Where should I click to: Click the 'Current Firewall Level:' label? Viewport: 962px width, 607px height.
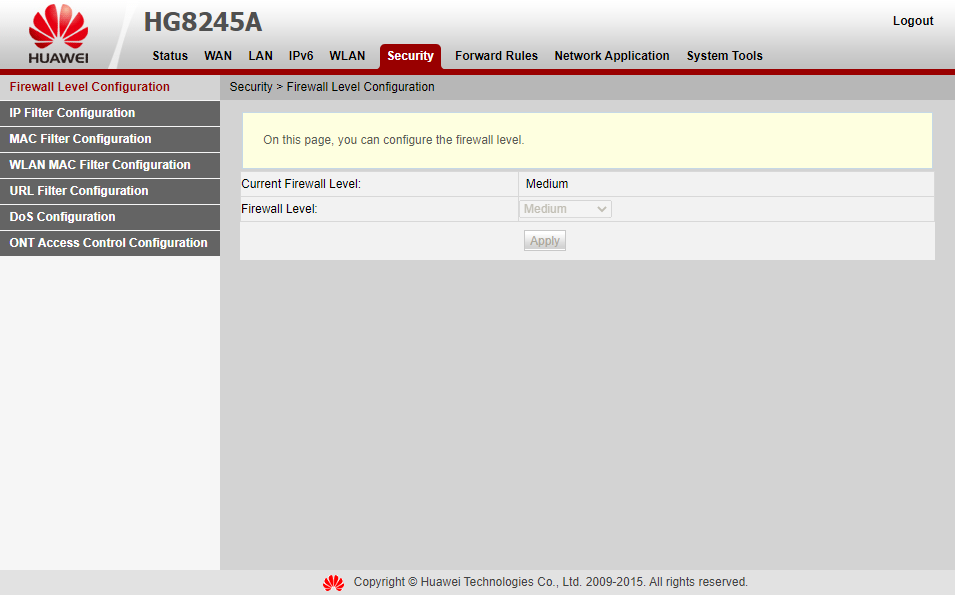point(301,184)
